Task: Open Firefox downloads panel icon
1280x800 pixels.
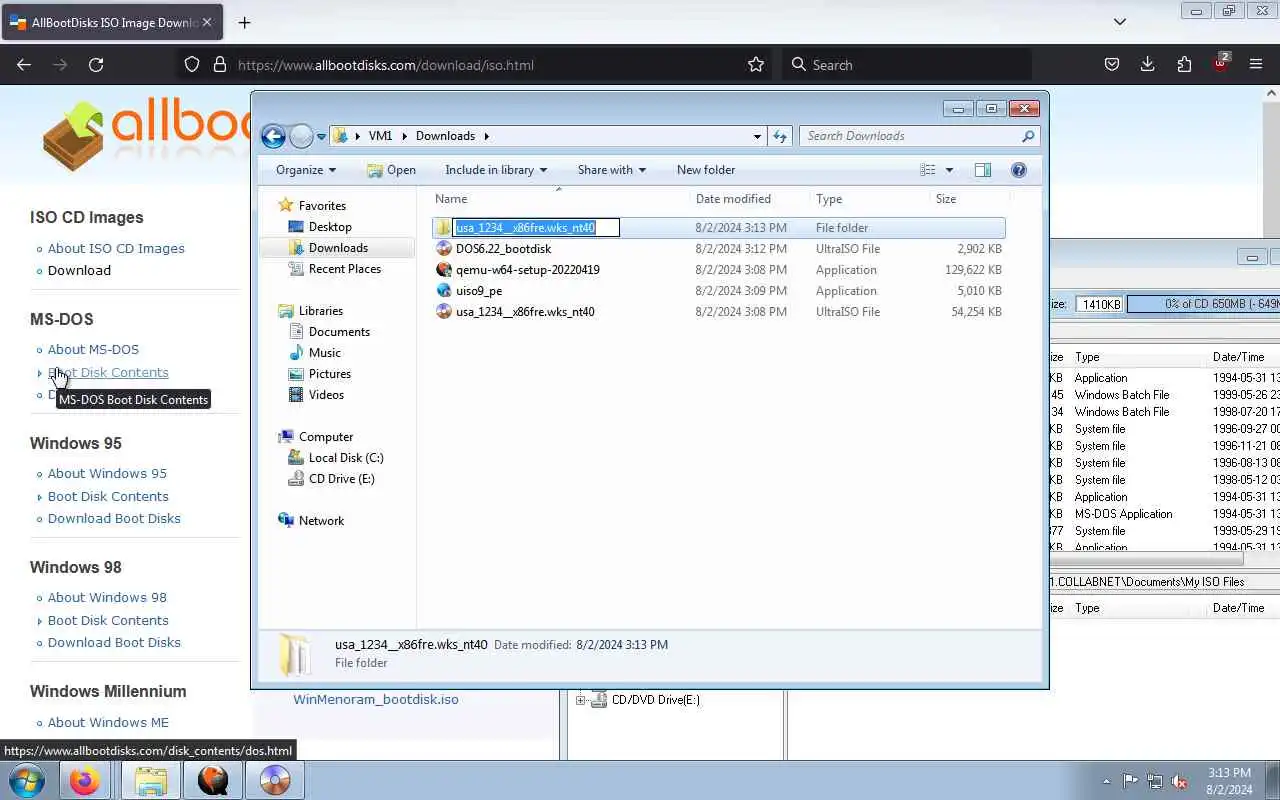Action: pos(1148,65)
